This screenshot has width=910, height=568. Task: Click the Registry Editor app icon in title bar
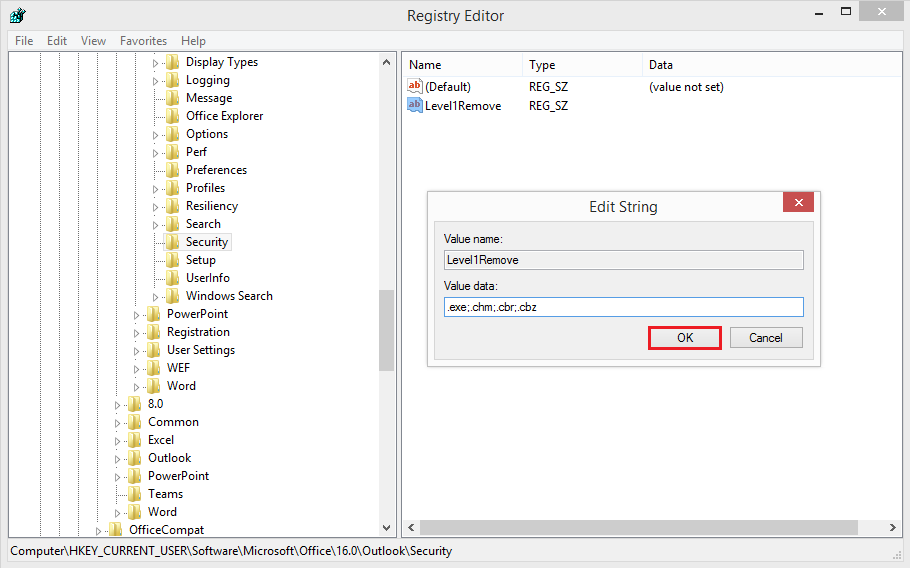point(17,15)
